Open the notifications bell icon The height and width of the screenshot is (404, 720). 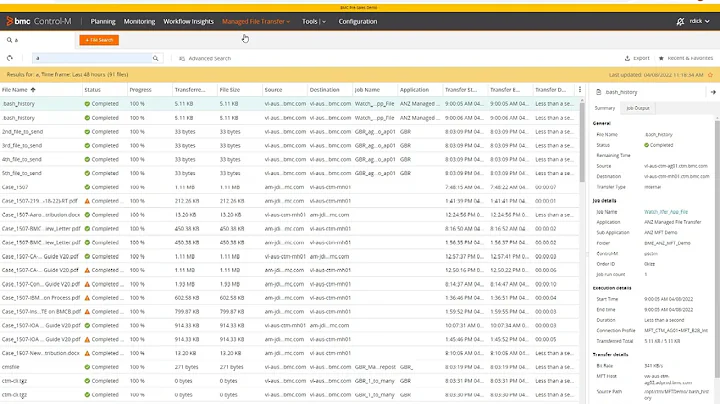680,21
